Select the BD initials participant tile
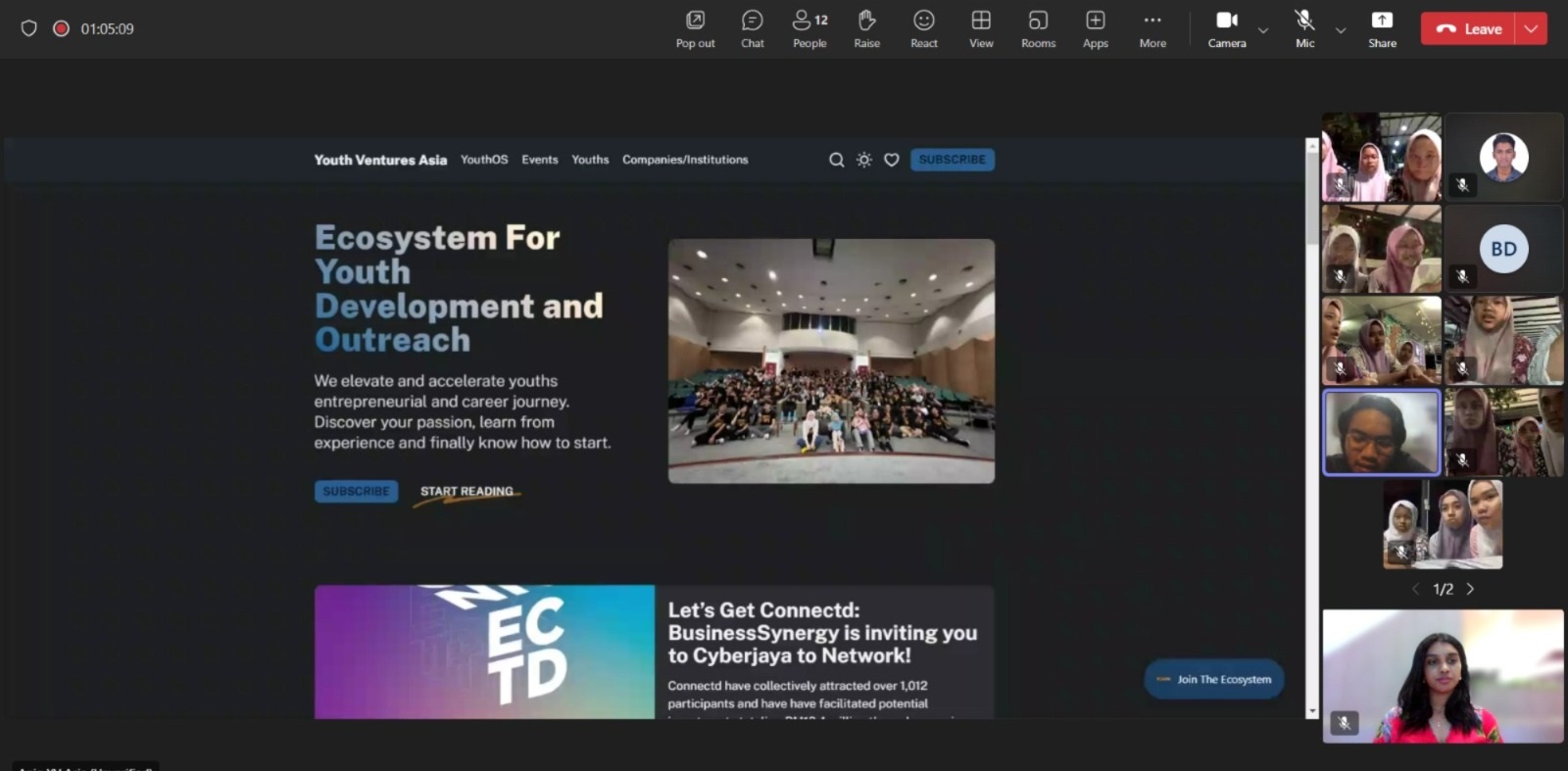 pos(1504,249)
